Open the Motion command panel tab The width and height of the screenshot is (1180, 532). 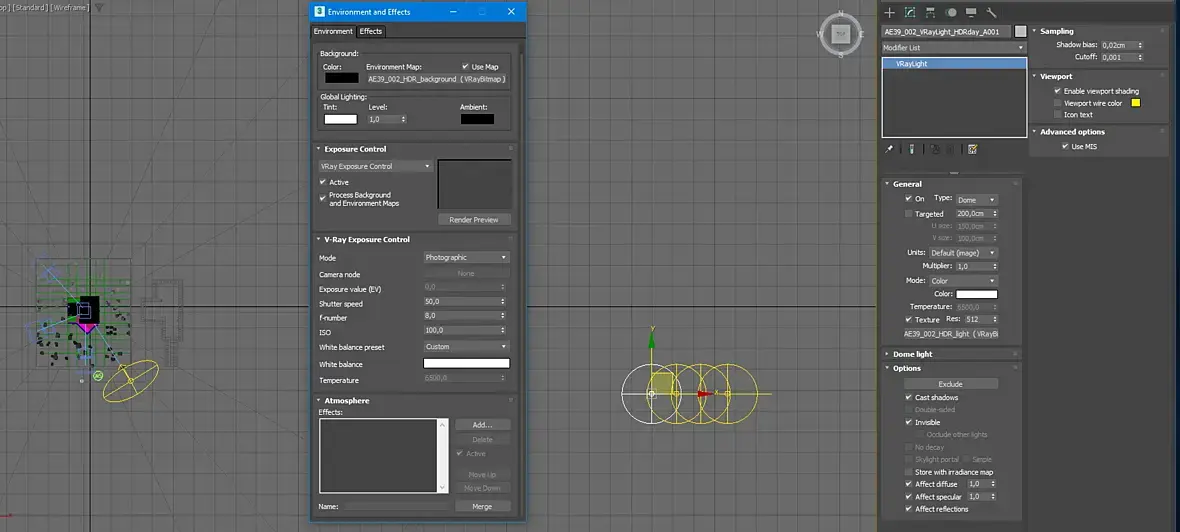click(x=951, y=13)
